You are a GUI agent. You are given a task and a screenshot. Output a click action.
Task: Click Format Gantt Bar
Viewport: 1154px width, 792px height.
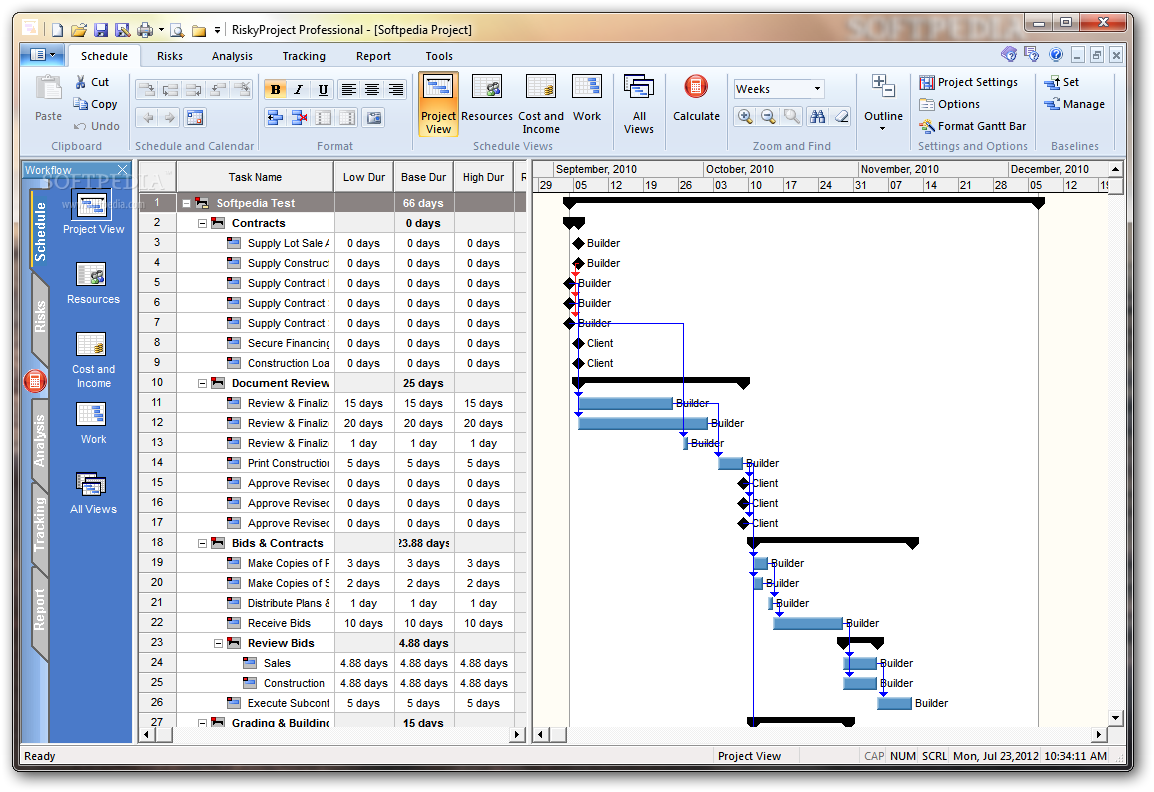click(972, 127)
